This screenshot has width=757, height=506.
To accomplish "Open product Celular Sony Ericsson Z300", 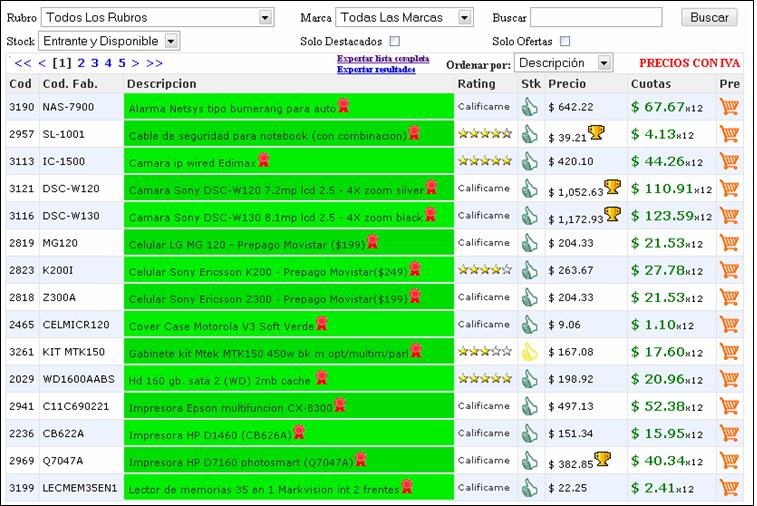I will pyautogui.click(x=268, y=299).
